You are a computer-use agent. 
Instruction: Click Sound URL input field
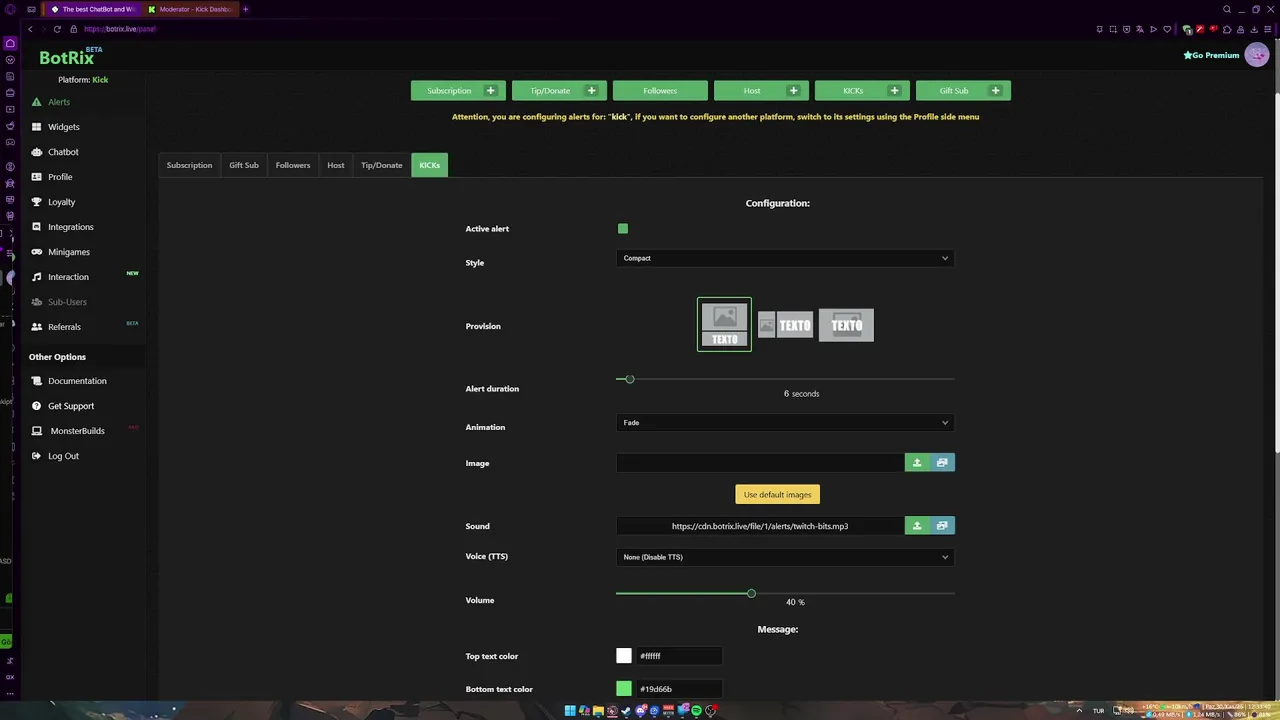760,526
